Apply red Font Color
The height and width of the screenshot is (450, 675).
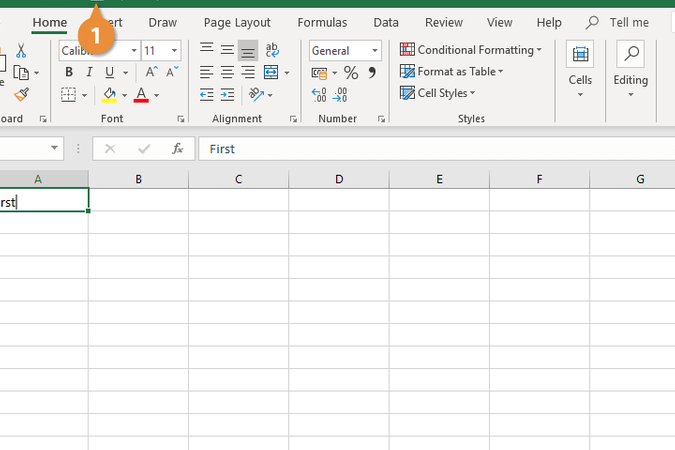pyautogui.click(x=141, y=95)
